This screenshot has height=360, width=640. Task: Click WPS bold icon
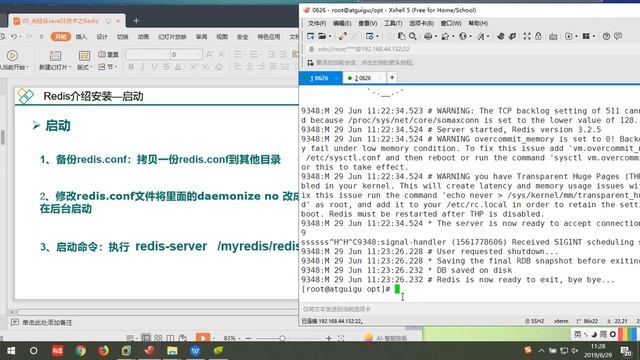(131, 67)
